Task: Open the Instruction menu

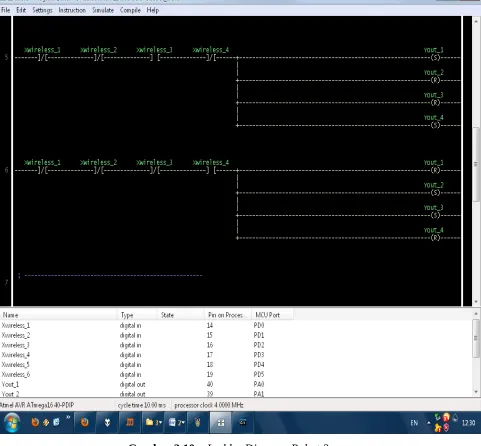Action: [72, 10]
